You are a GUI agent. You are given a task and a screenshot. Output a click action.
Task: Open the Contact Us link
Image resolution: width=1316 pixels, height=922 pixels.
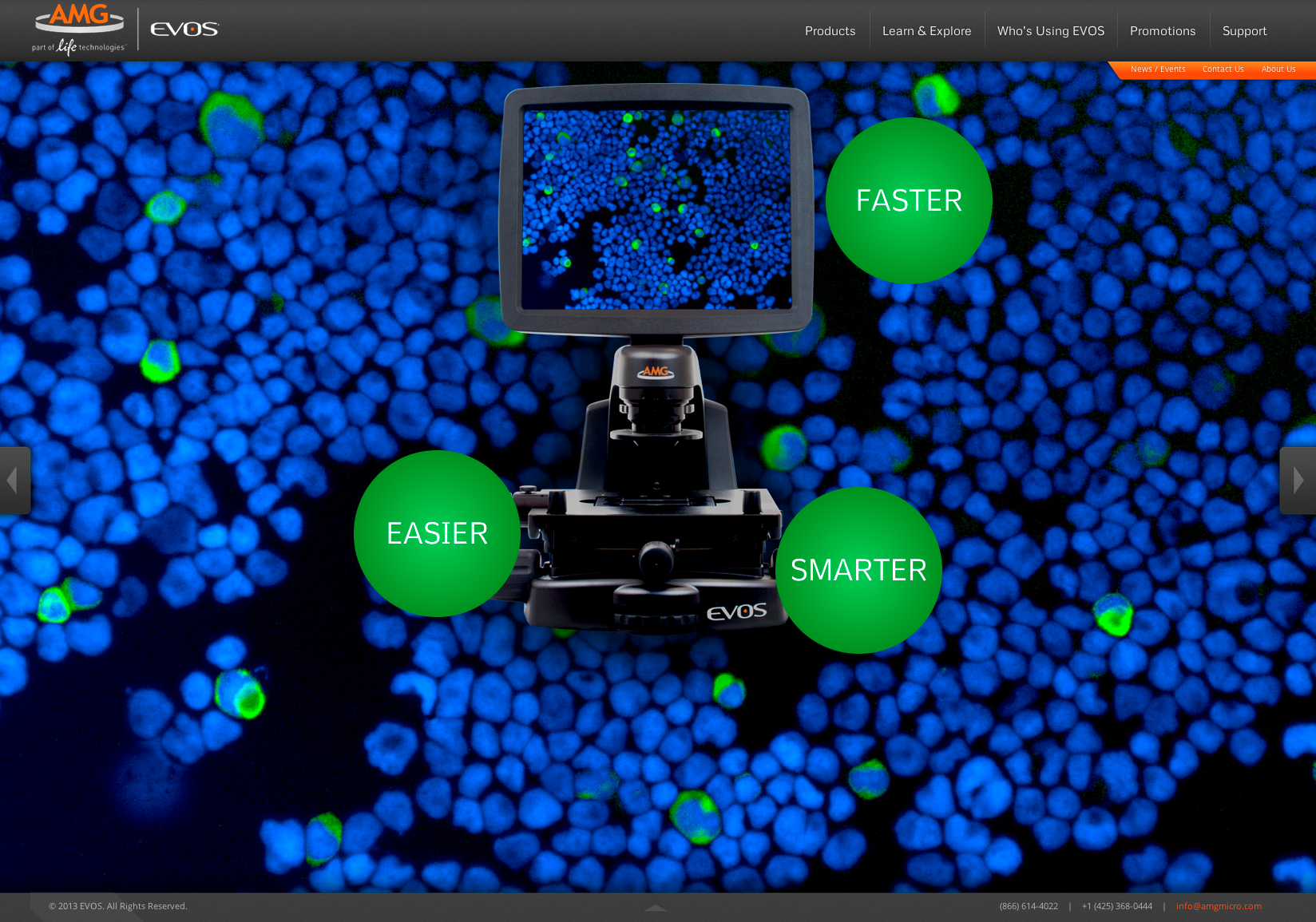(x=1223, y=69)
